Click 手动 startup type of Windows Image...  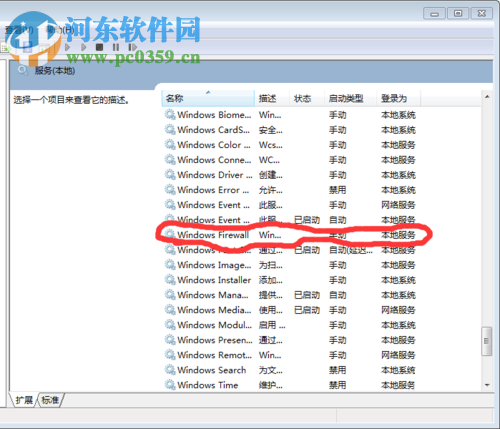tap(338, 265)
